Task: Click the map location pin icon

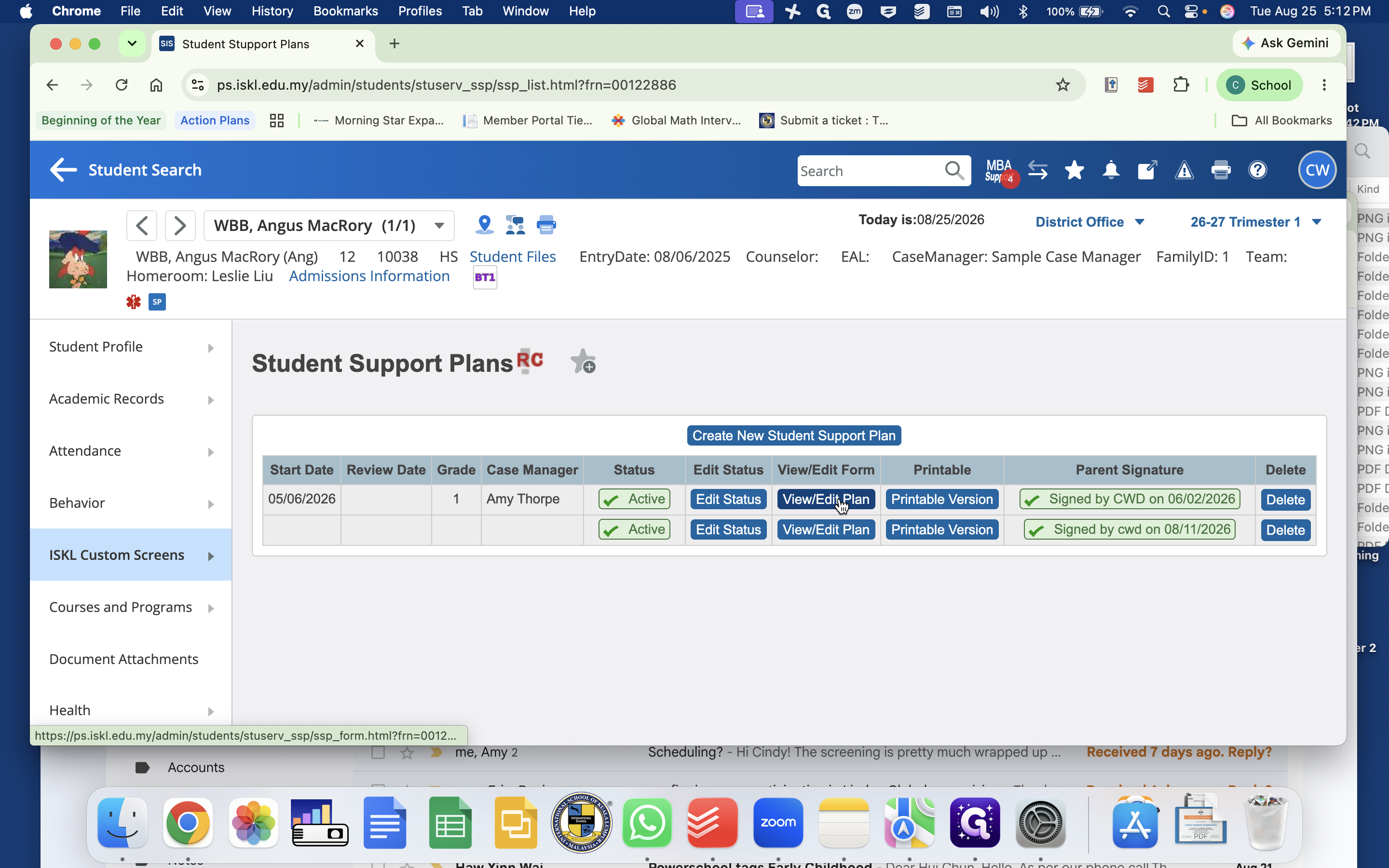Action: (x=484, y=224)
